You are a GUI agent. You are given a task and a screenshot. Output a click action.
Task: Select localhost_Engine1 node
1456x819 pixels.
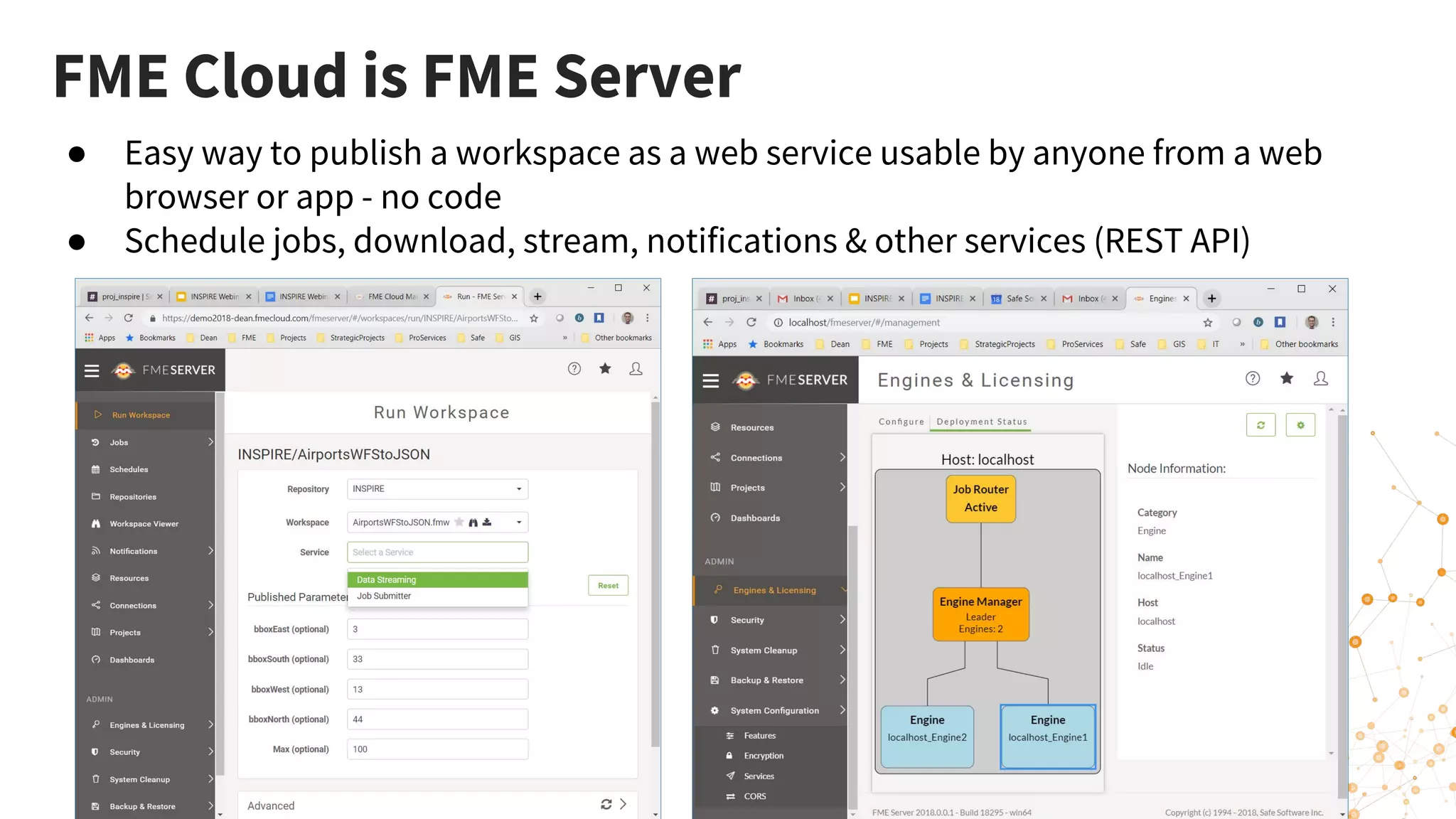point(1048,736)
